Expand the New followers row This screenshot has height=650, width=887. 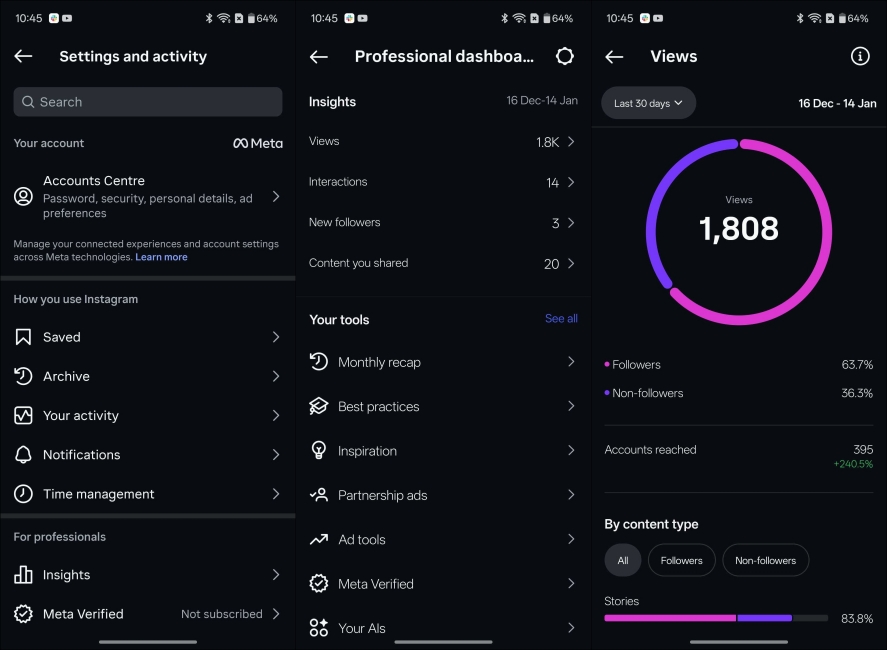[444, 222]
